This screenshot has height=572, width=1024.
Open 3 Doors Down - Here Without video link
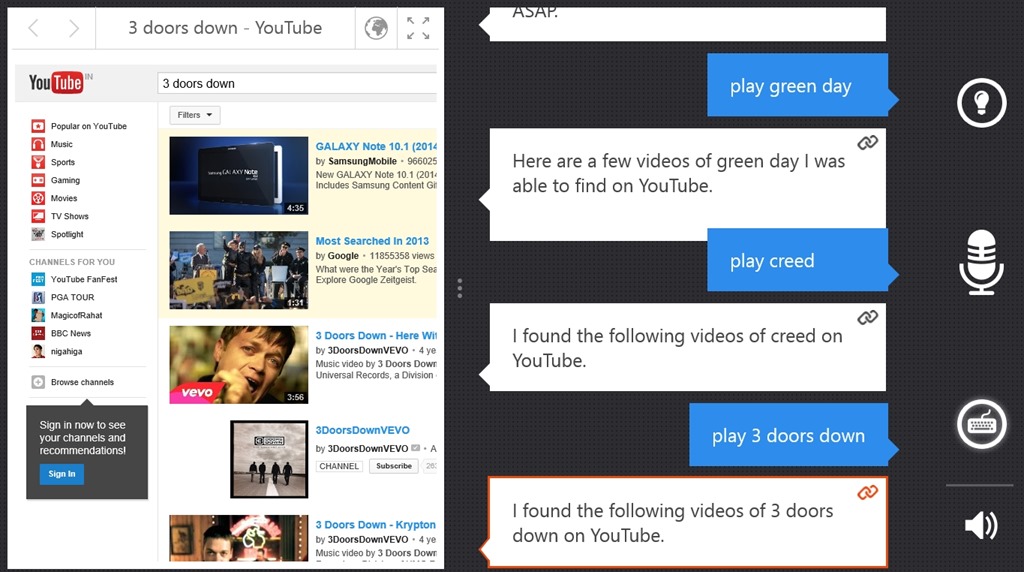(376, 336)
